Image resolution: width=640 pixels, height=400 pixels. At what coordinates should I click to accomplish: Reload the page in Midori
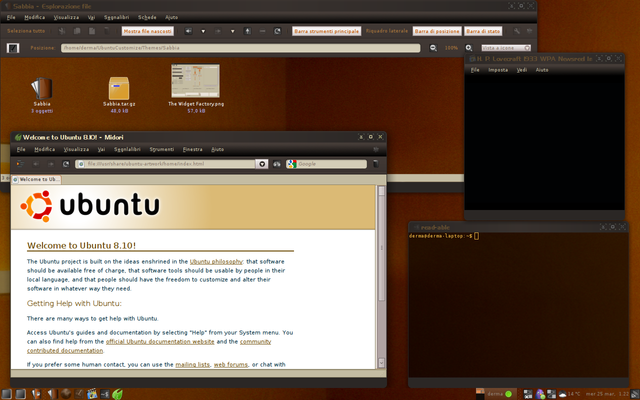(x=66, y=164)
